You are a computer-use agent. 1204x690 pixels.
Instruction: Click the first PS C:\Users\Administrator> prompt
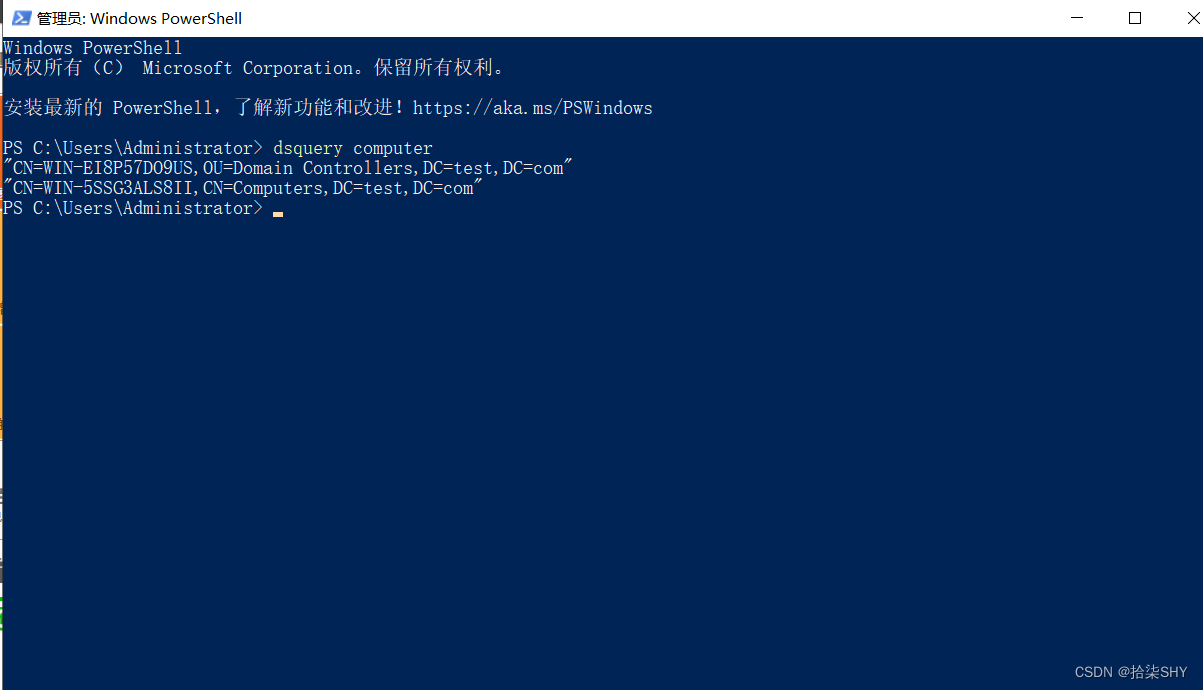[x=132, y=148]
